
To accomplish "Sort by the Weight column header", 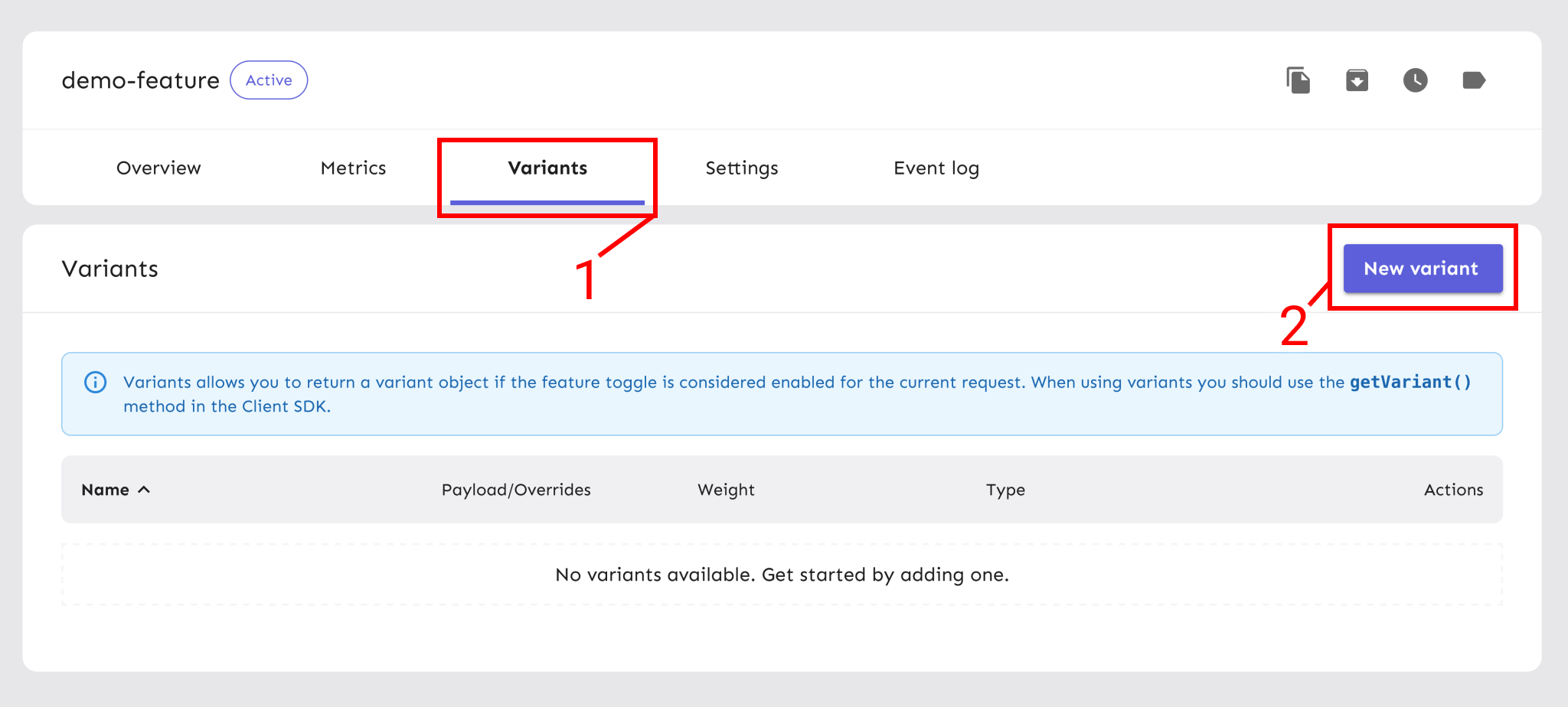I will [x=726, y=490].
